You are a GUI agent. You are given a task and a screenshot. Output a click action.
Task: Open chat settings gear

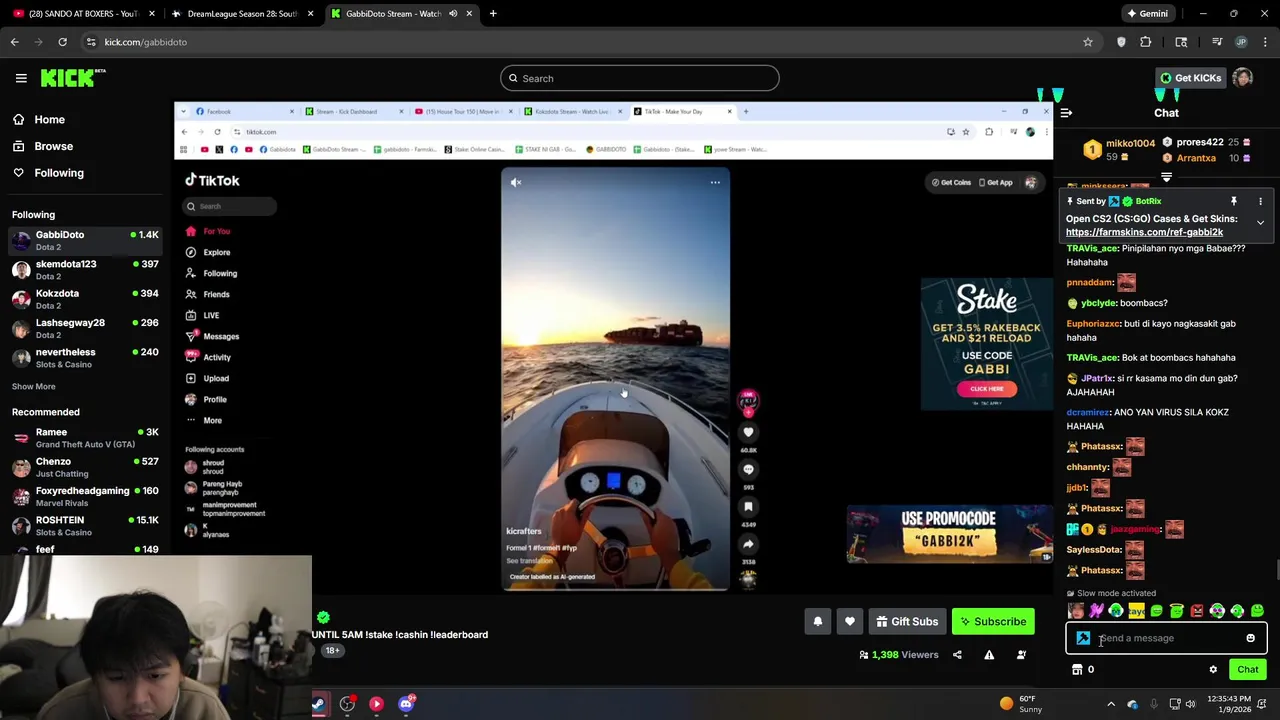click(1213, 670)
